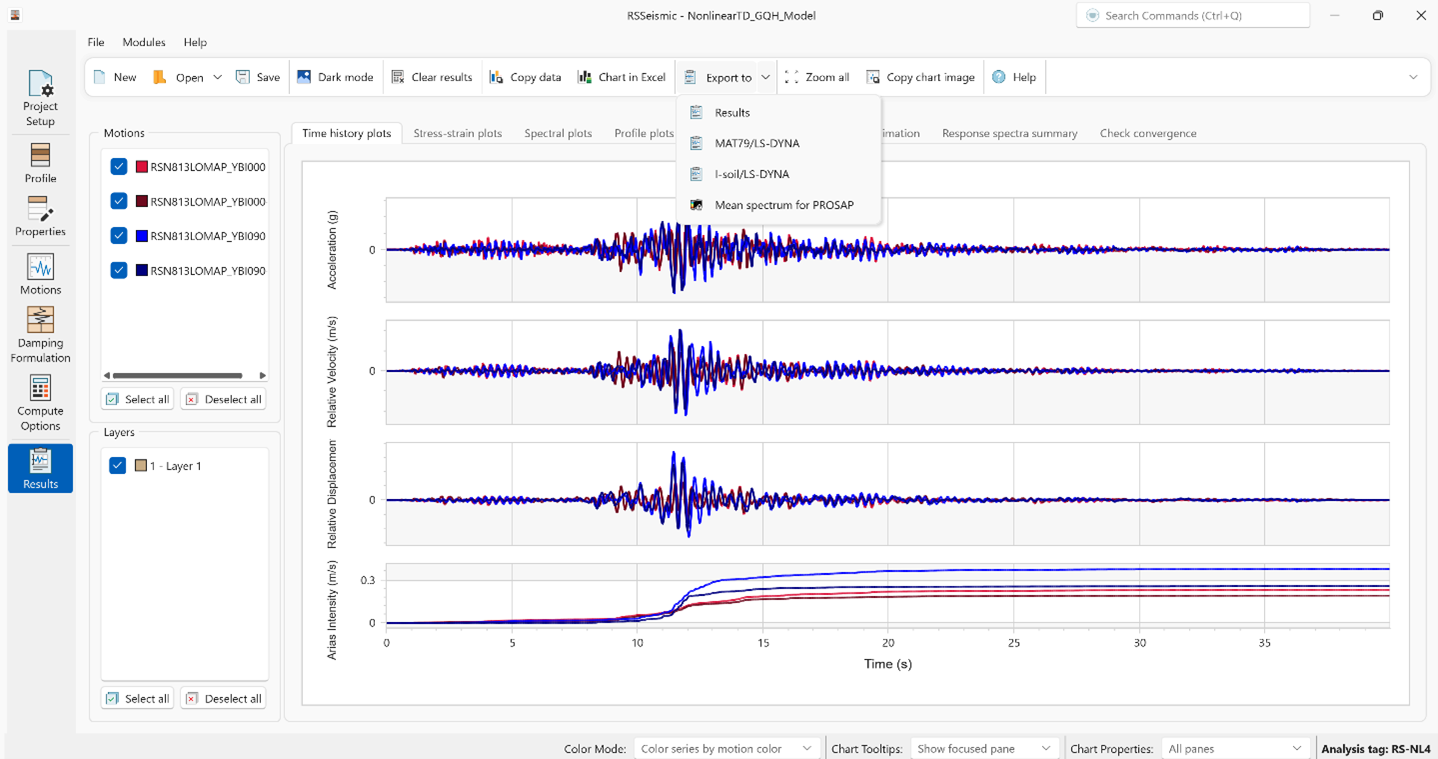Click Select all under Layers list

coord(137,699)
